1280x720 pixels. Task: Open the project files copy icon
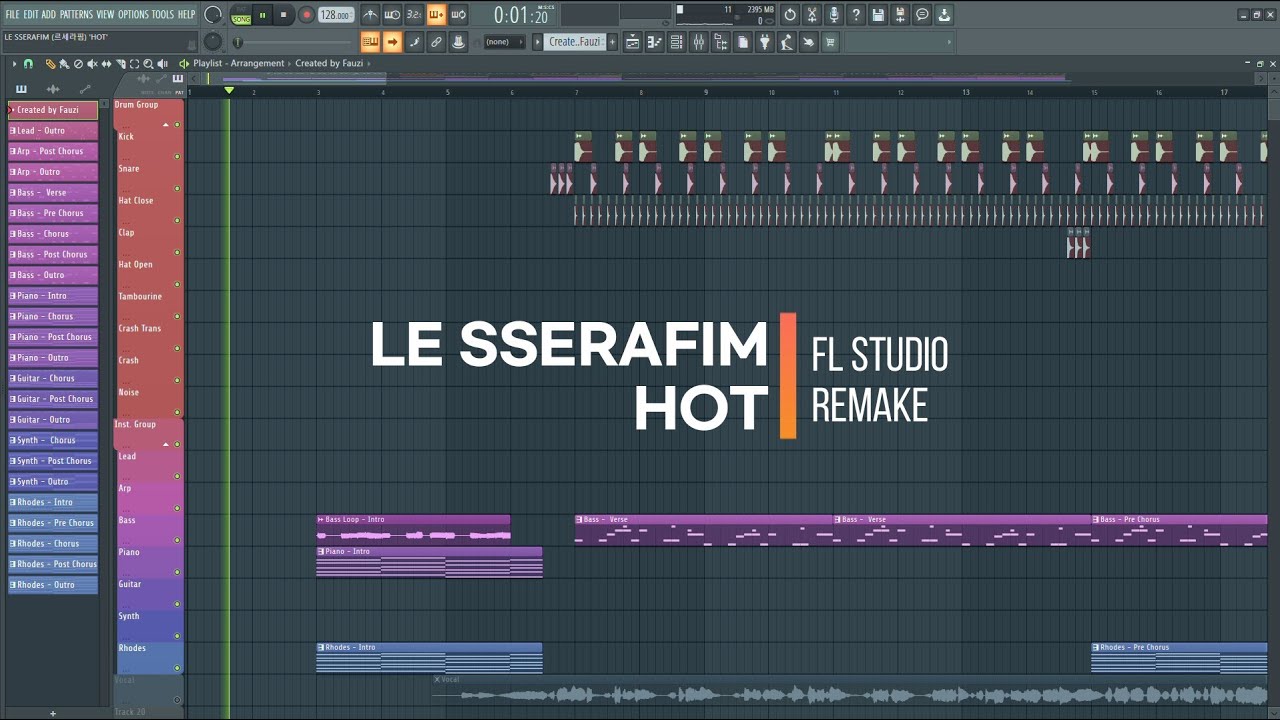(743, 42)
